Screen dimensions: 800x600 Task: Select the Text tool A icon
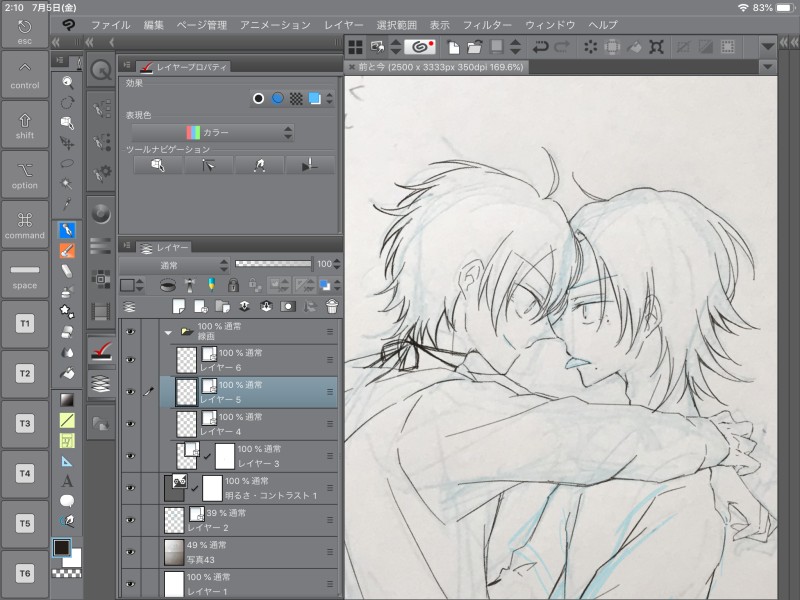click(67, 481)
